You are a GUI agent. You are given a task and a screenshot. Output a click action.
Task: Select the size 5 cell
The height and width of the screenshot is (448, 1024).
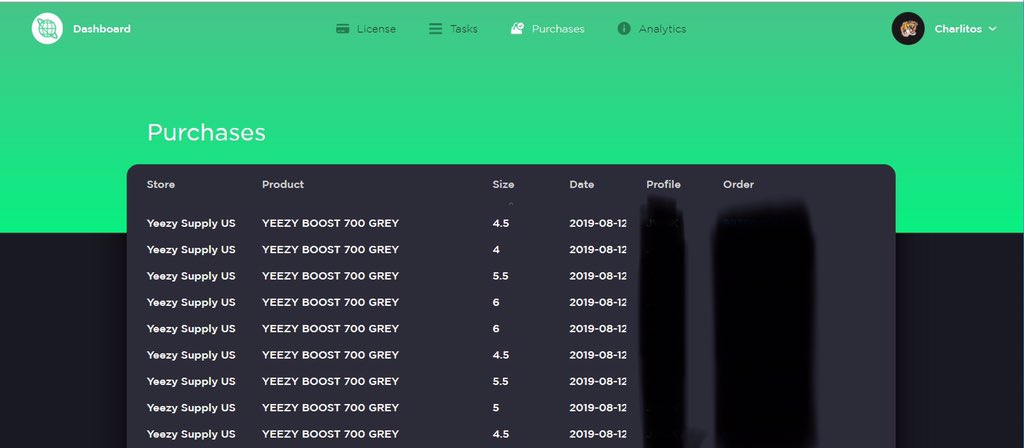(496, 408)
